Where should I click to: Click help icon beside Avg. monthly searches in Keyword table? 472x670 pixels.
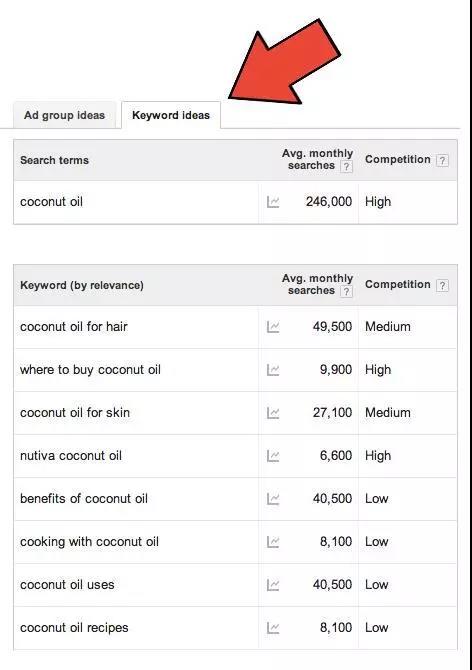click(x=346, y=291)
